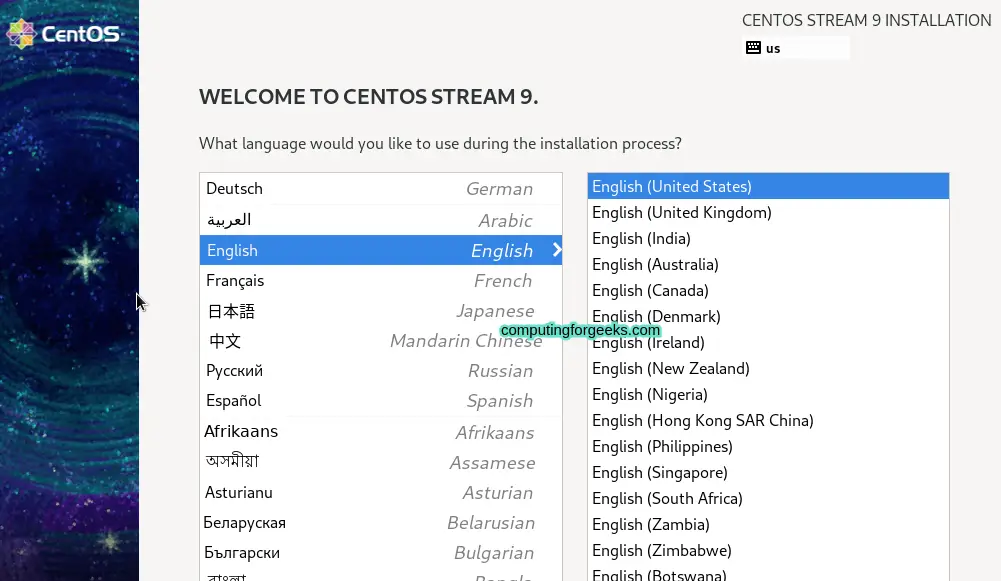Screen dimensions: 1001x581
Task: Select English (Denmark) locale
Action: (768, 317)
